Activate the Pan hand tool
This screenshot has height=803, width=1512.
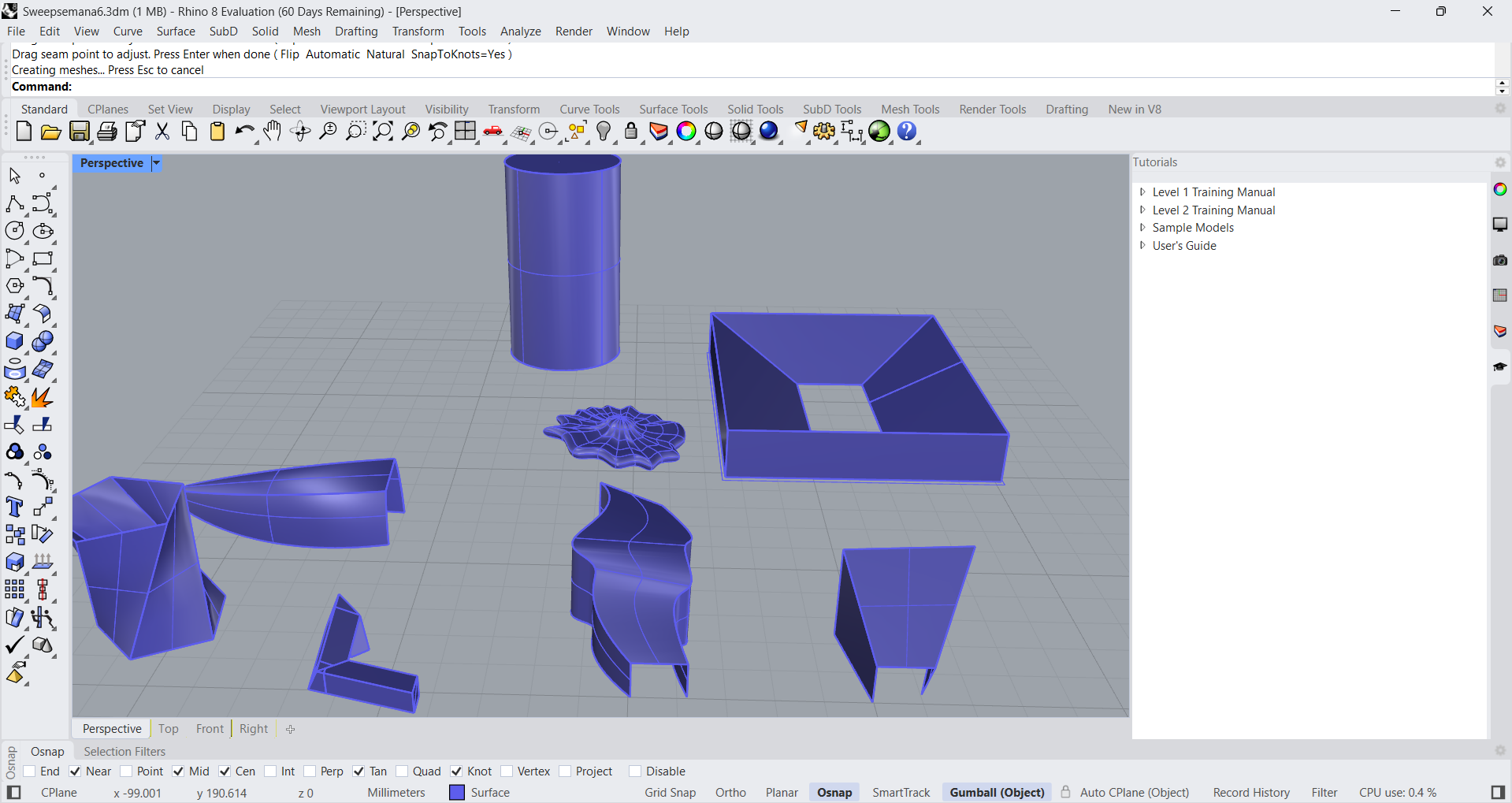[273, 132]
